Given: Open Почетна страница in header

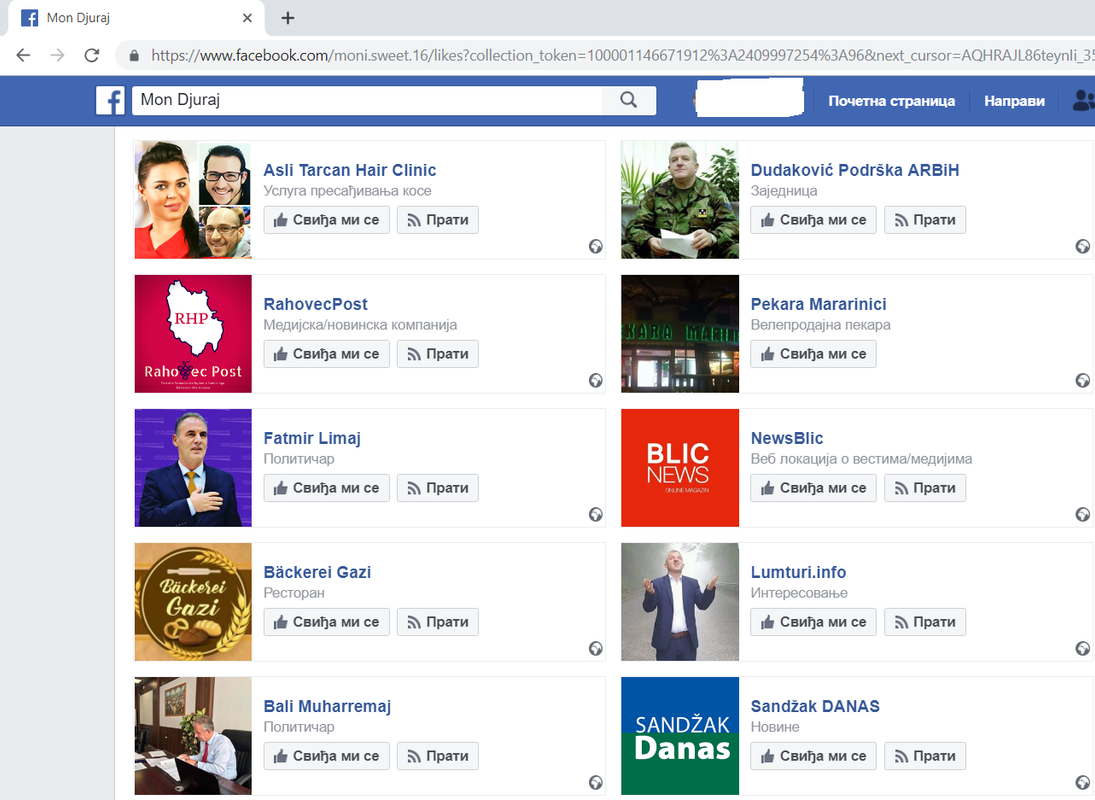Looking at the screenshot, I should 891,101.
